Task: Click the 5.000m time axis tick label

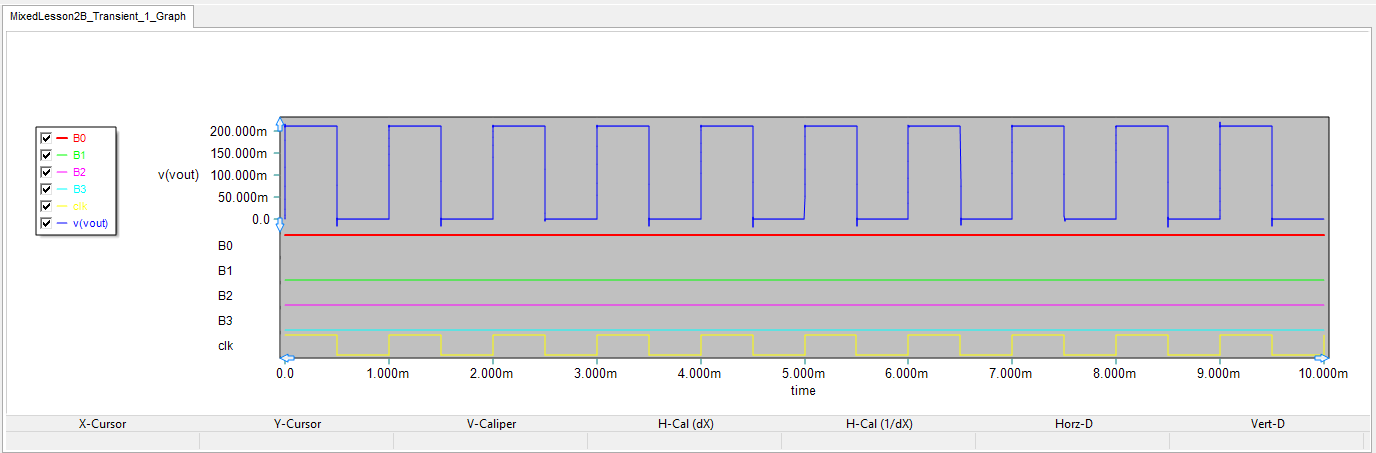Action: 803,373
